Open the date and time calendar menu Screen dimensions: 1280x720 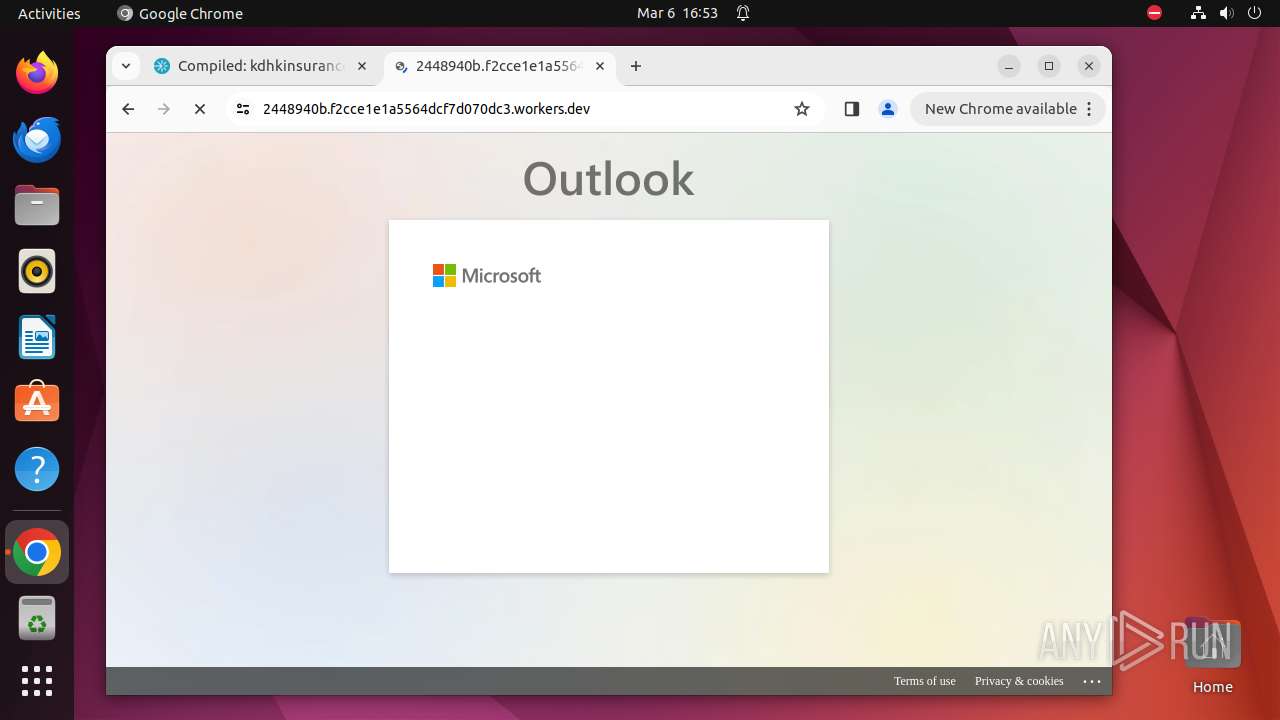[677, 13]
